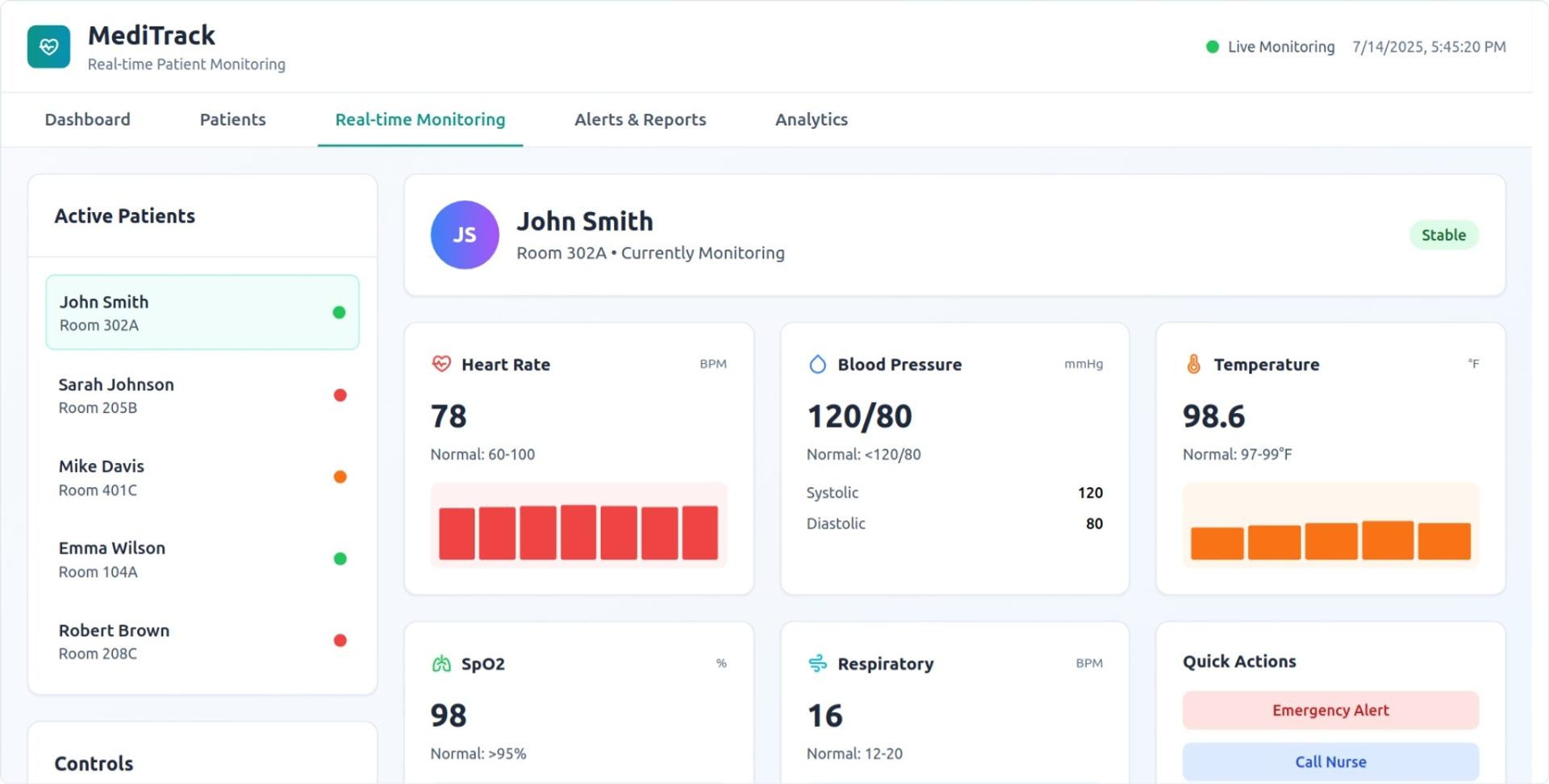Click the temperature value 98.6
Image resolution: width=1549 pixels, height=784 pixels.
point(1213,416)
